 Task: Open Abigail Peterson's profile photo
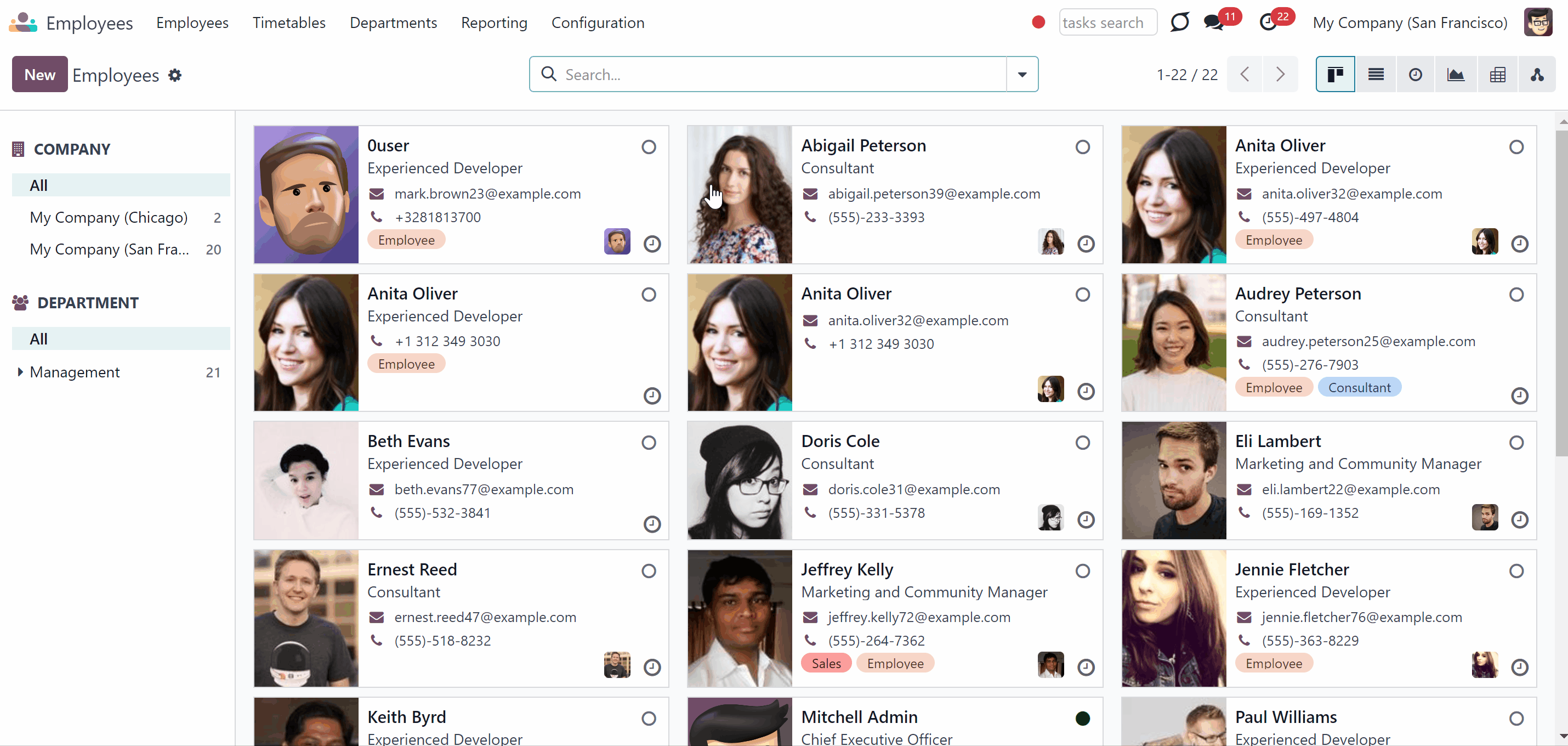tap(740, 195)
